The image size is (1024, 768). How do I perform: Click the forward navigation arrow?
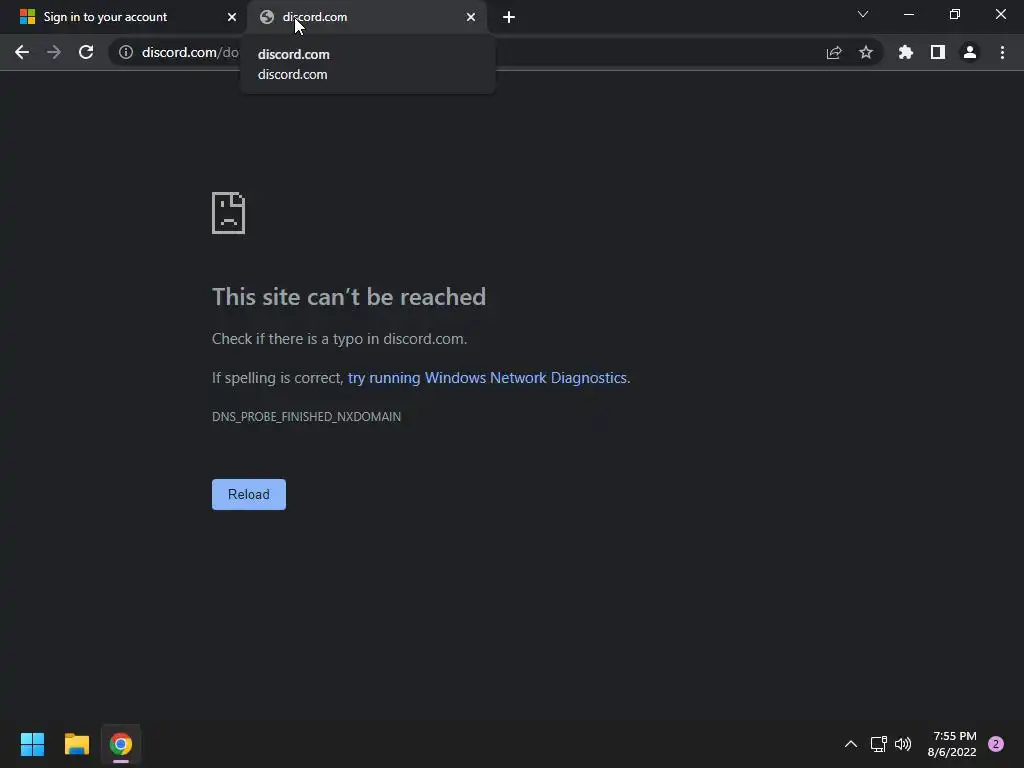[54, 52]
